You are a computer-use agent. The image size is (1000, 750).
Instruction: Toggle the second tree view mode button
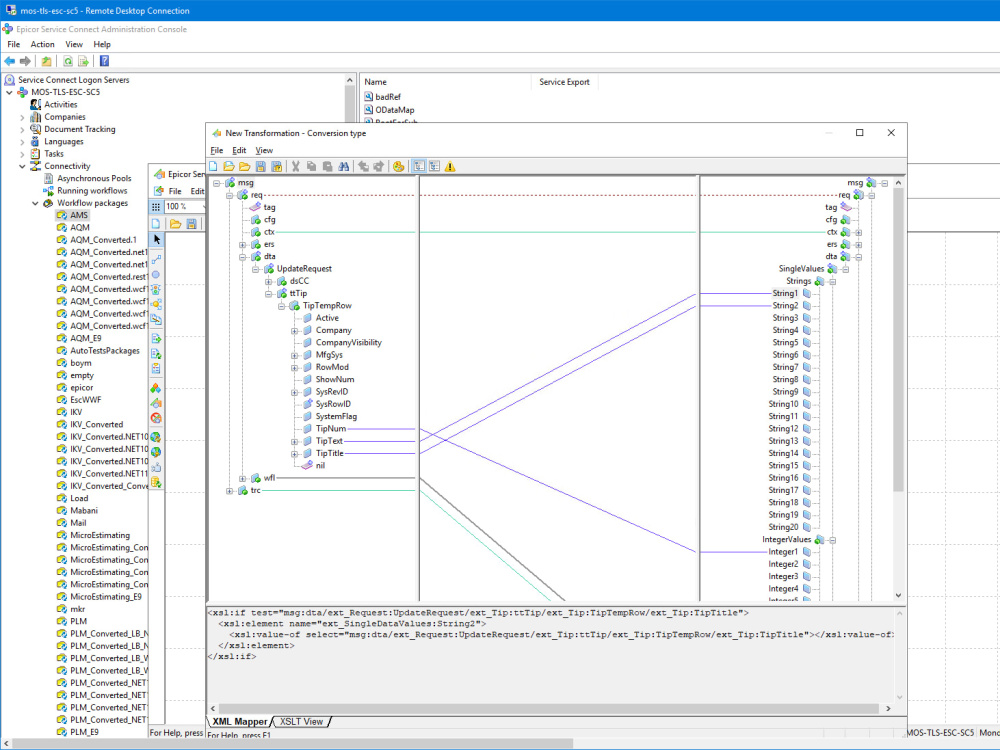[434, 166]
